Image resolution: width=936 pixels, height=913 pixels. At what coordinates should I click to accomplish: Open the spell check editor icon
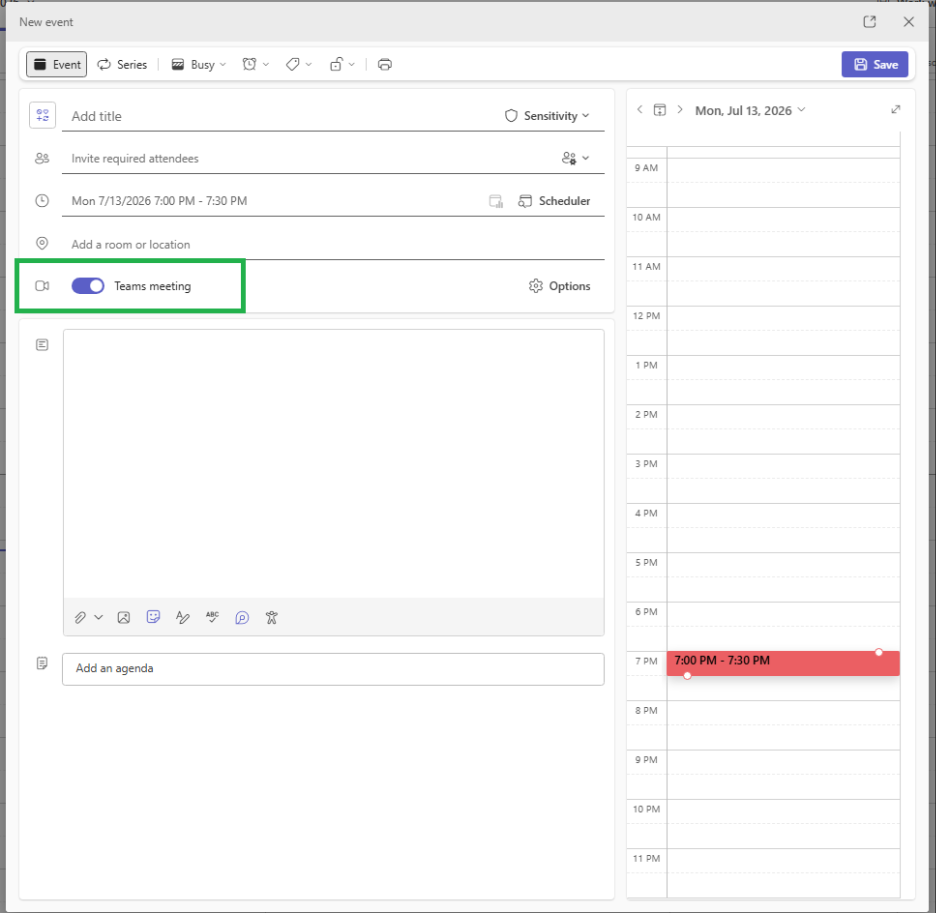pos(213,617)
